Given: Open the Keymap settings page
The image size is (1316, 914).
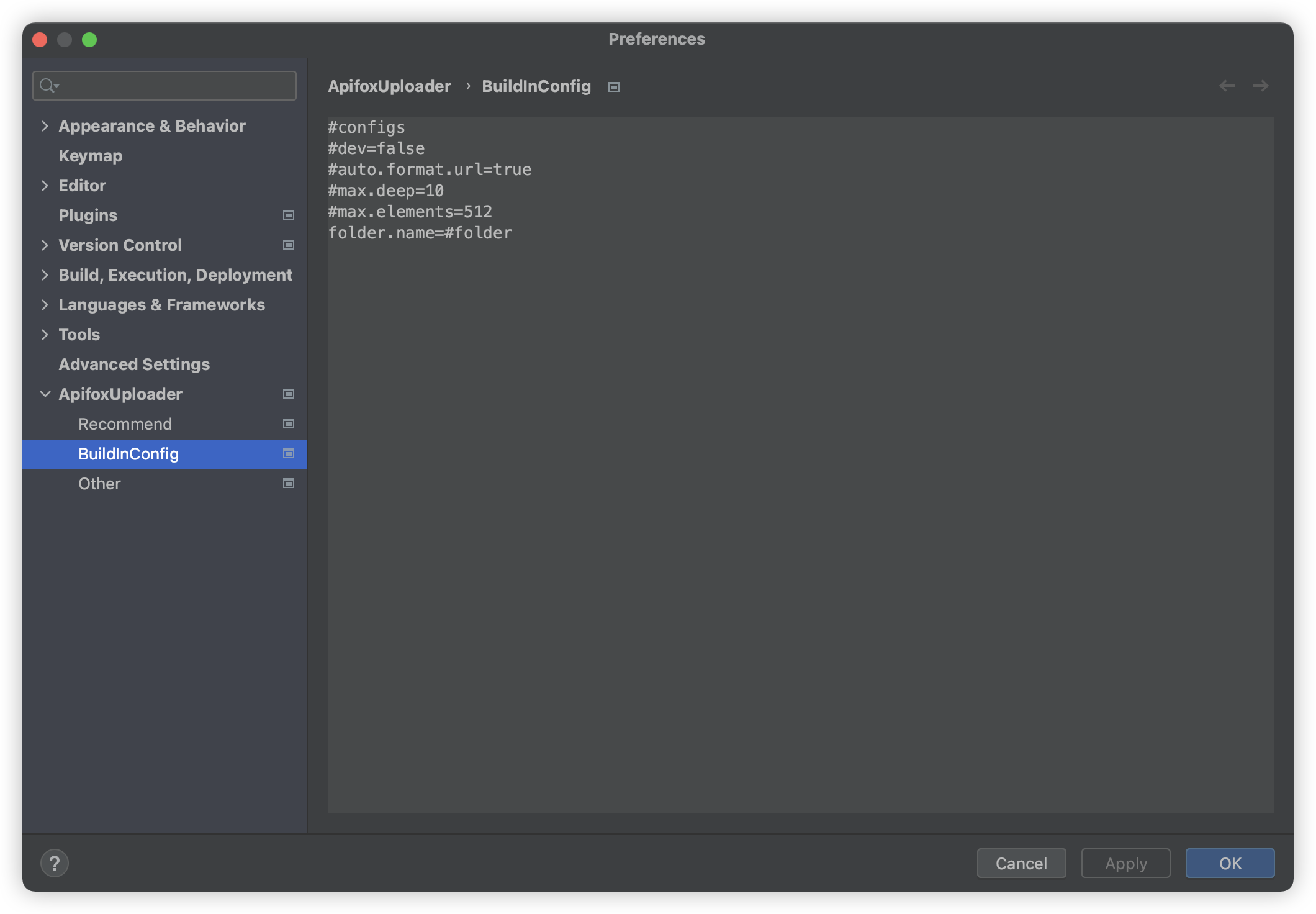Looking at the screenshot, I should (91, 156).
